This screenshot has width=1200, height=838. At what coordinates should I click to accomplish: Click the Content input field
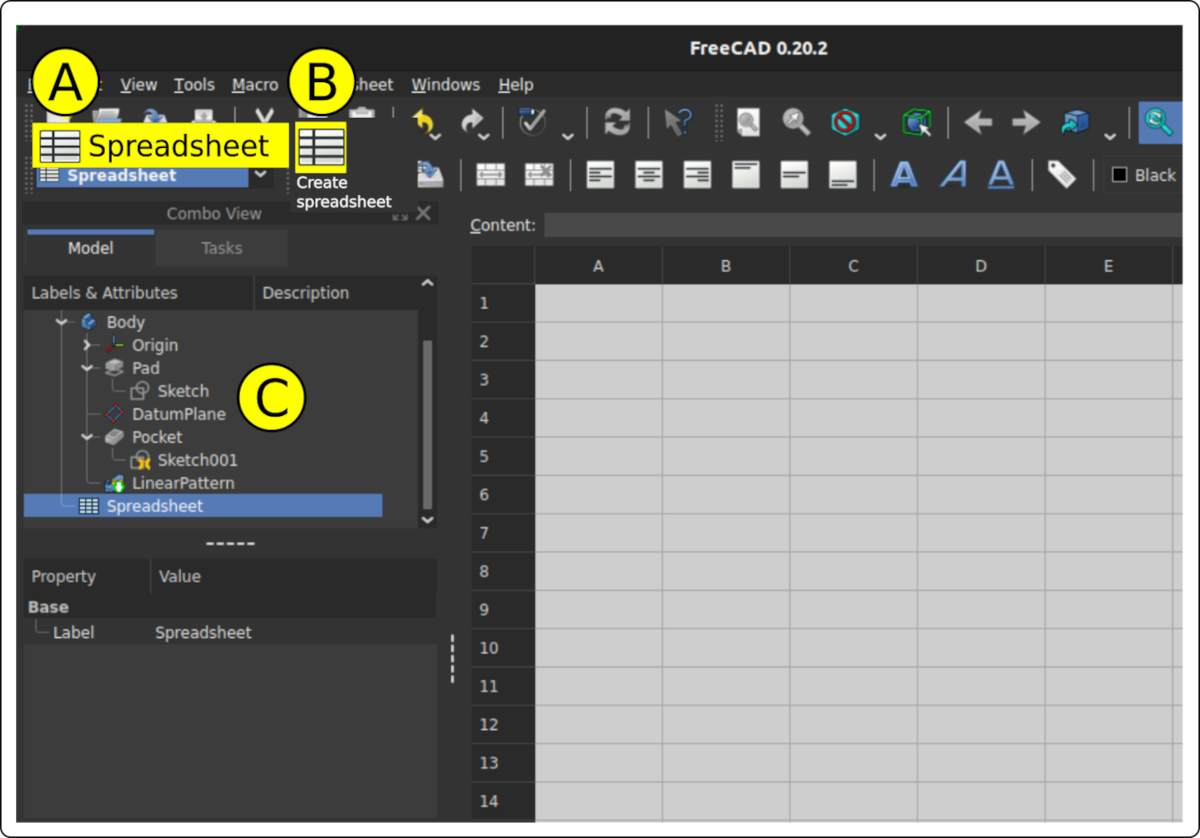(860, 225)
